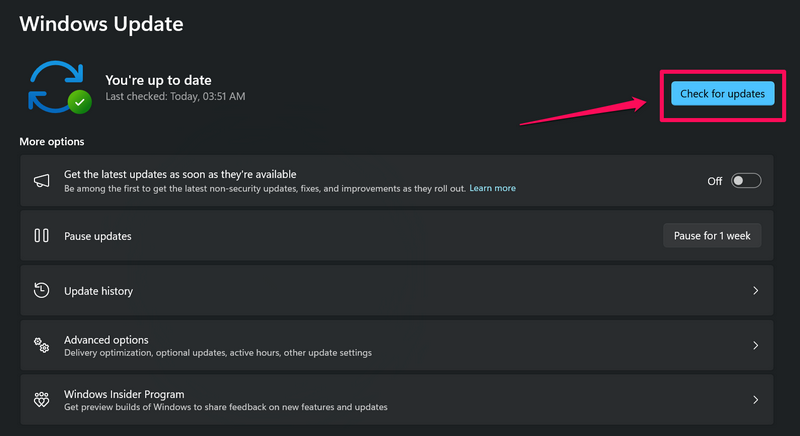Toggle get latest updates switch on
This screenshot has width=800, height=436.
click(746, 181)
